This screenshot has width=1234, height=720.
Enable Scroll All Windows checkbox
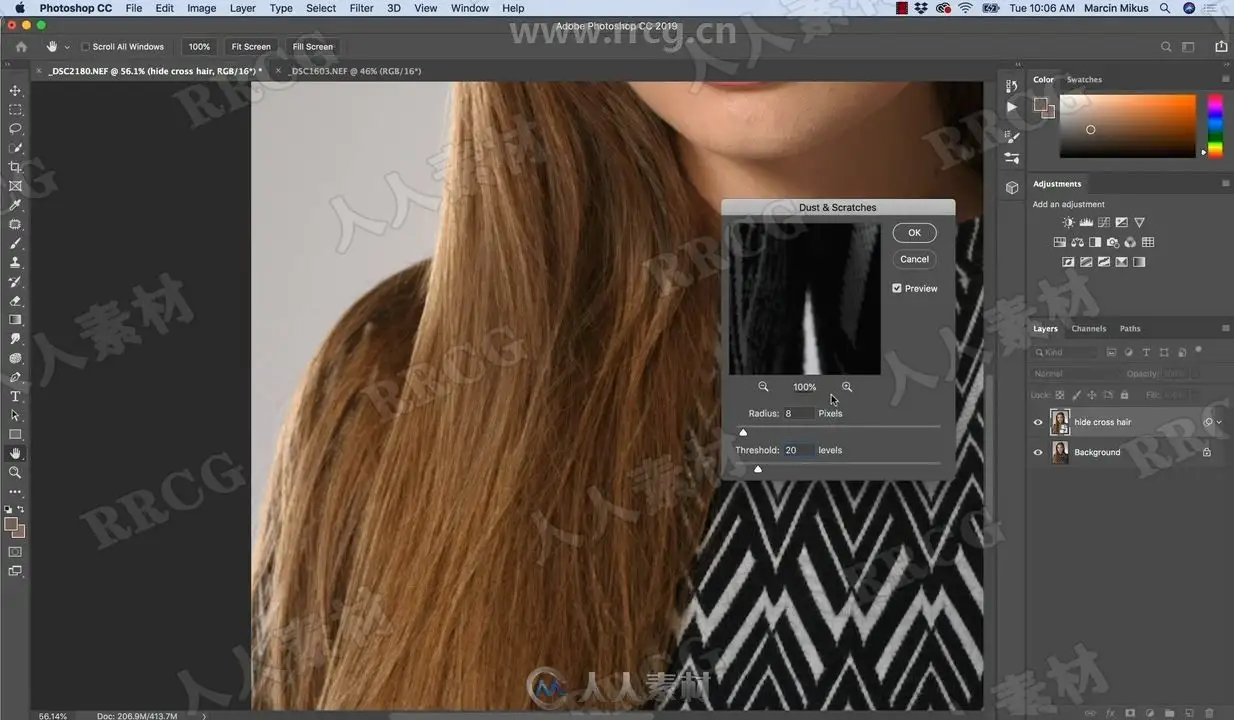[85, 47]
